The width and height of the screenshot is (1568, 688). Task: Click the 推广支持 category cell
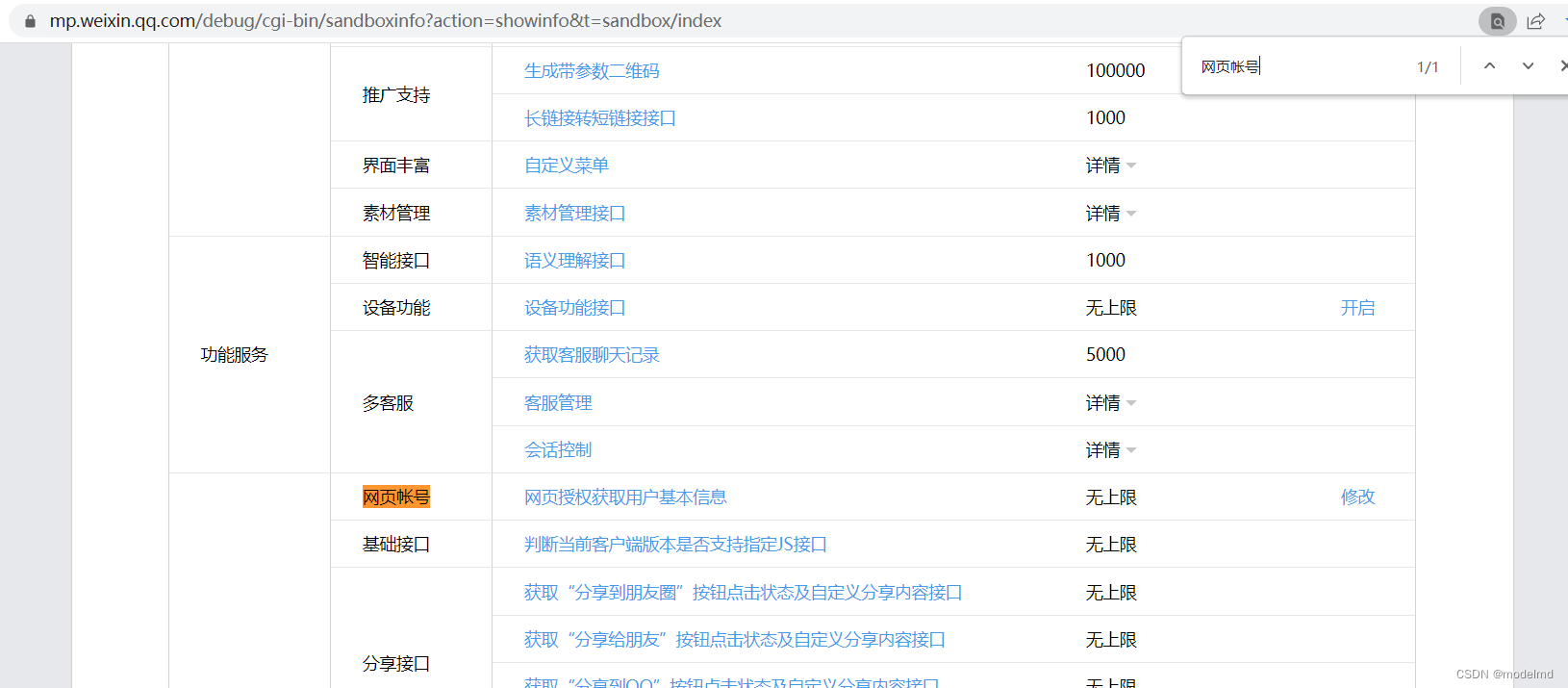[396, 95]
